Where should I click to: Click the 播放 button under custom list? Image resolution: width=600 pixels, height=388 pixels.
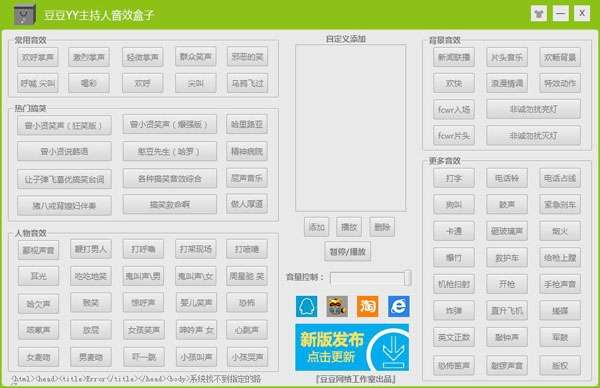click(349, 227)
